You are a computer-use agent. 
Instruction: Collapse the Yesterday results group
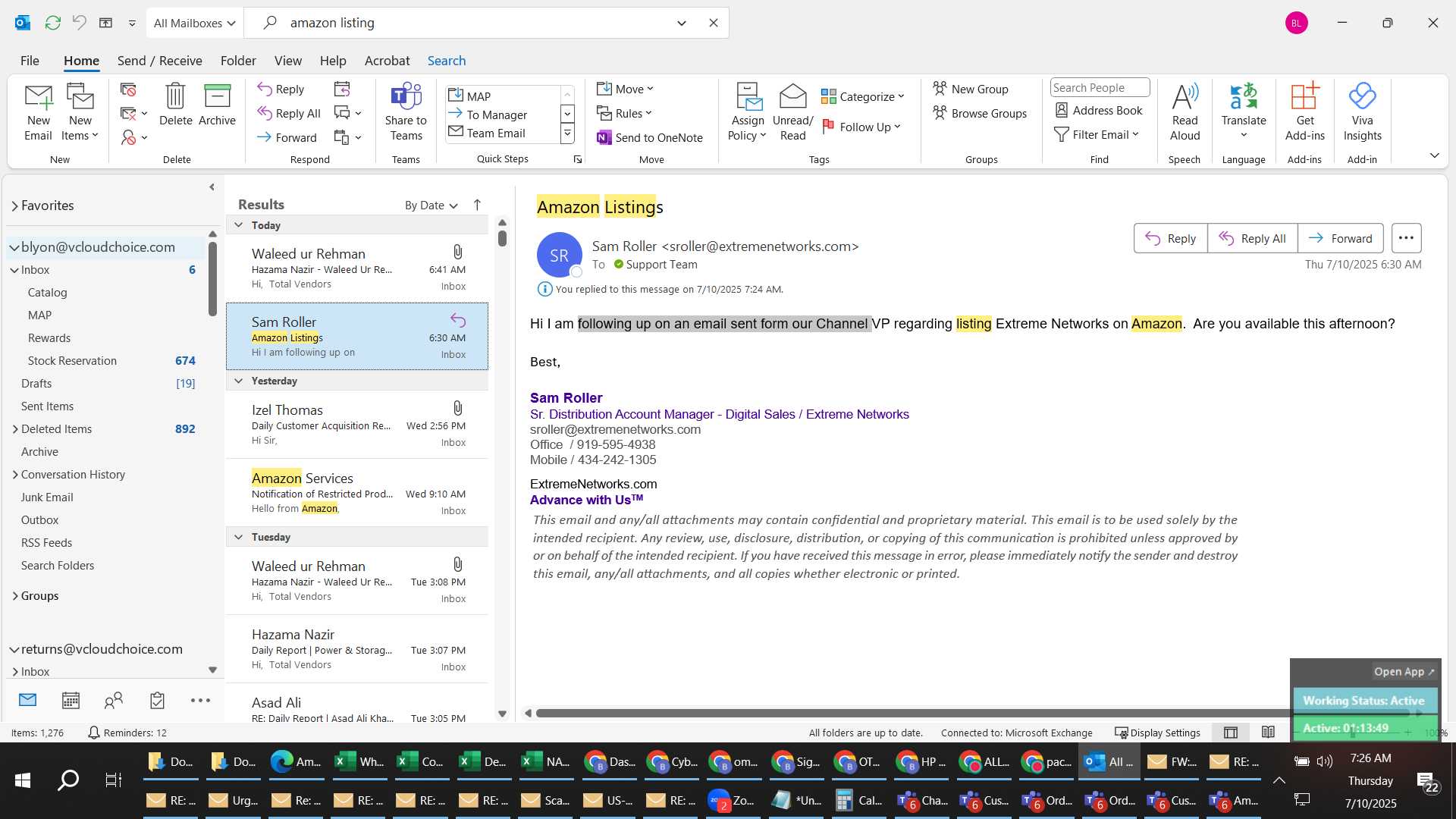pyautogui.click(x=238, y=381)
